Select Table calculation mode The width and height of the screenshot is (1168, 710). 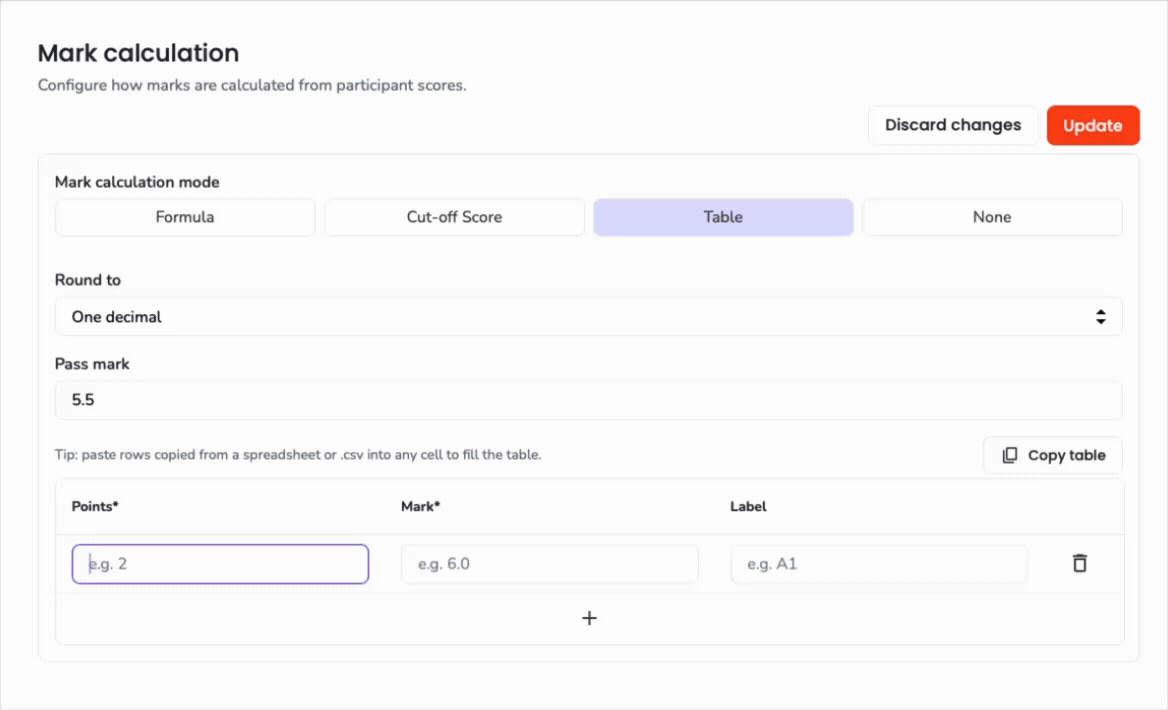(x=723, y=217)
